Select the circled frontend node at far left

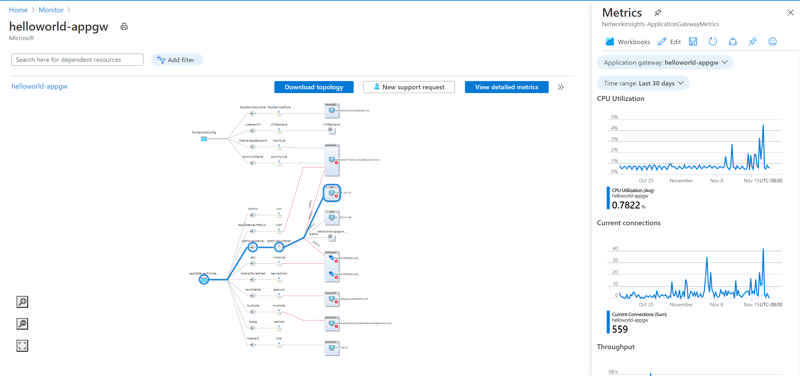pyautogui.click(x=204, y=280)
